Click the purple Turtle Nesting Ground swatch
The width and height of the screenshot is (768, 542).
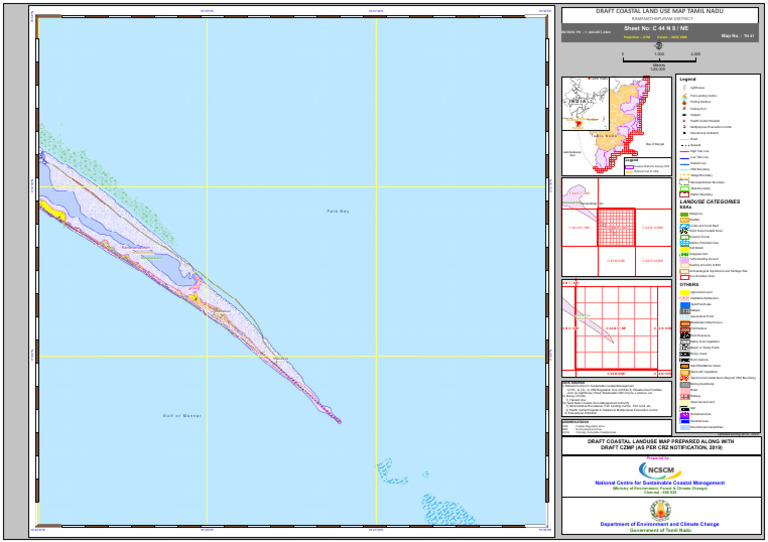[684, 260]
